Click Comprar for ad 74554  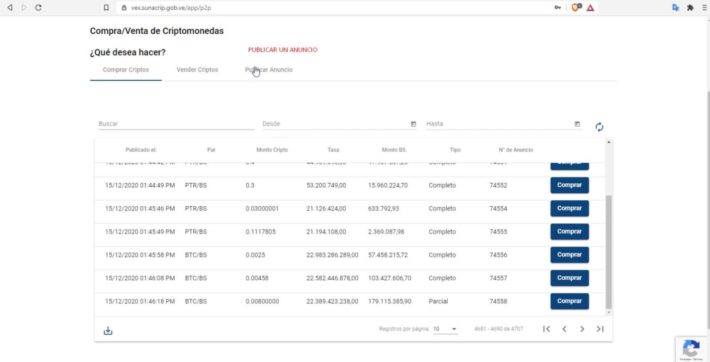point(569,208)
